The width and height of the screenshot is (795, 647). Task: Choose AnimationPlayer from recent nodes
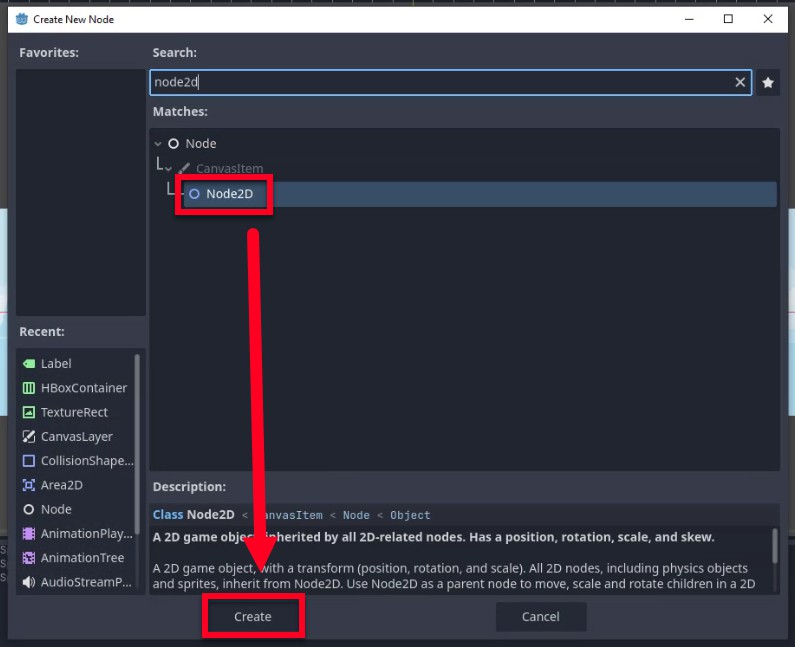(86, 533)
